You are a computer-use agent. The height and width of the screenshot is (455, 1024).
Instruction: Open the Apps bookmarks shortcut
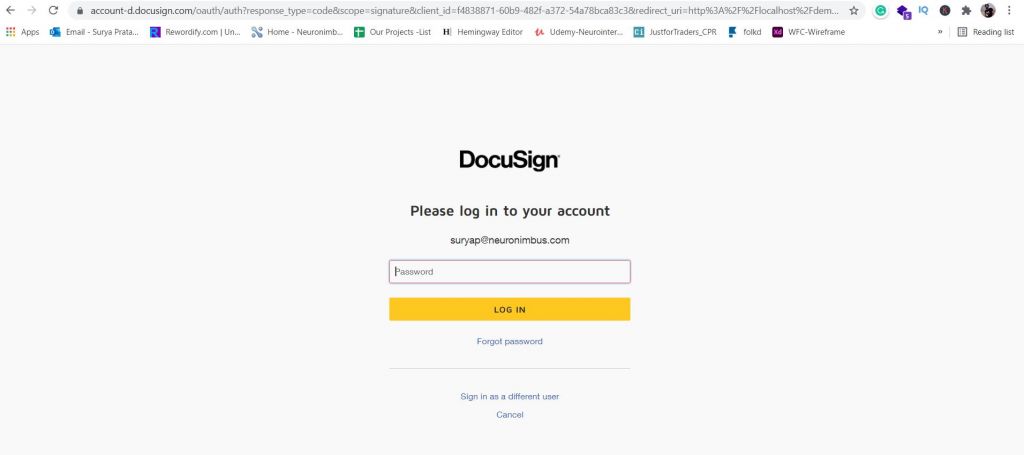(x=22, y=32)
